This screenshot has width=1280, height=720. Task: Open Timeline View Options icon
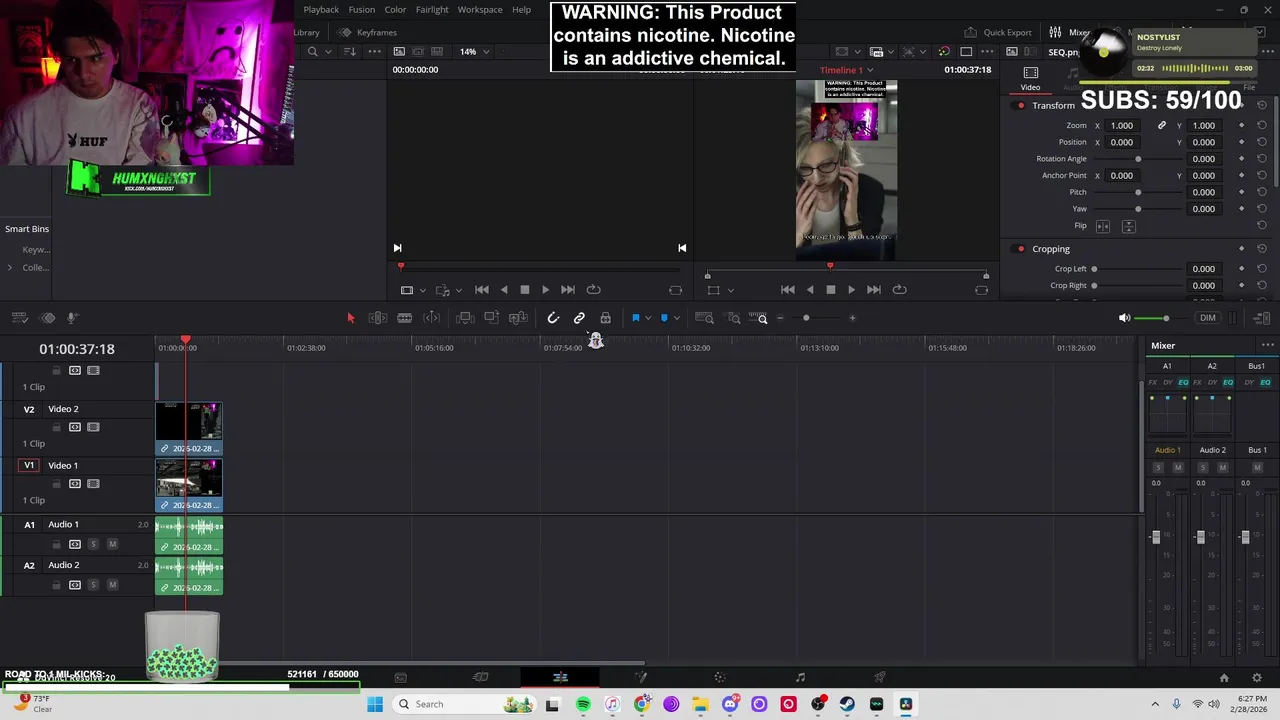19,318
